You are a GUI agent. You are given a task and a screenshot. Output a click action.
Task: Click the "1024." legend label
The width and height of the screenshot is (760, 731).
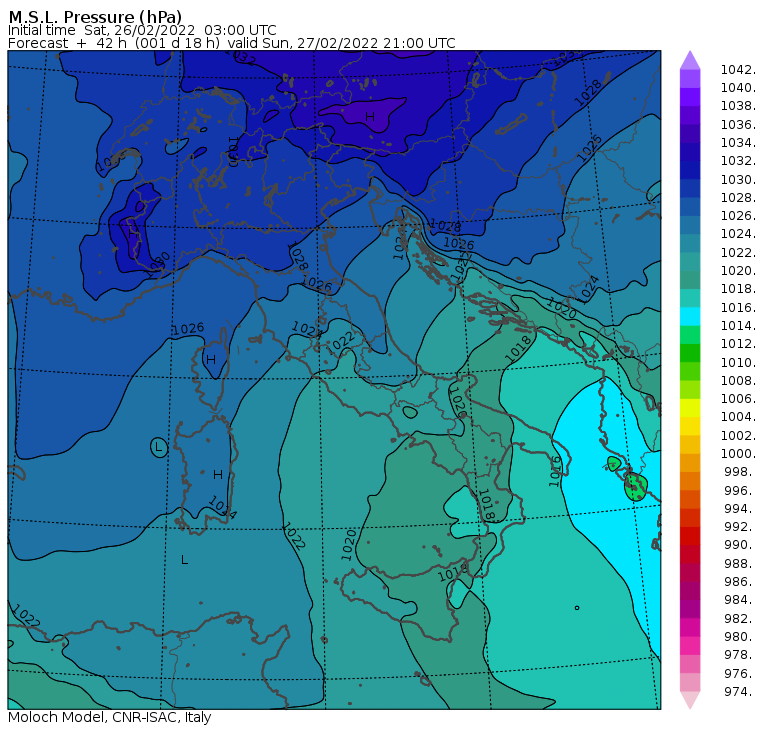[x=738, y=234]
